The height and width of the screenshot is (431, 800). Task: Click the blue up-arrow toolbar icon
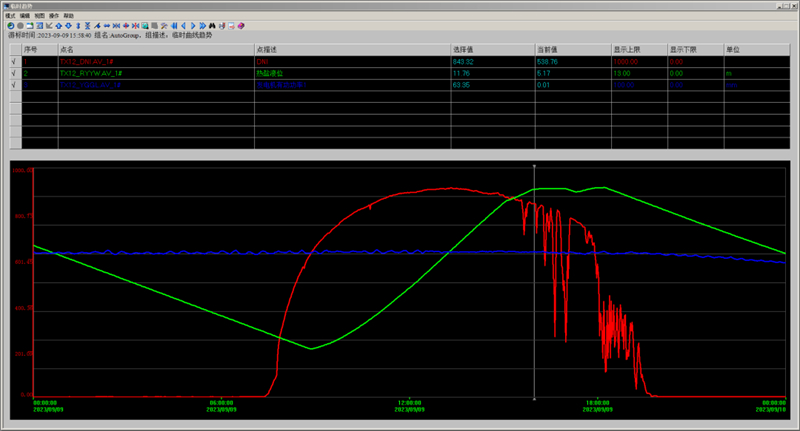[x=59, y=25]
